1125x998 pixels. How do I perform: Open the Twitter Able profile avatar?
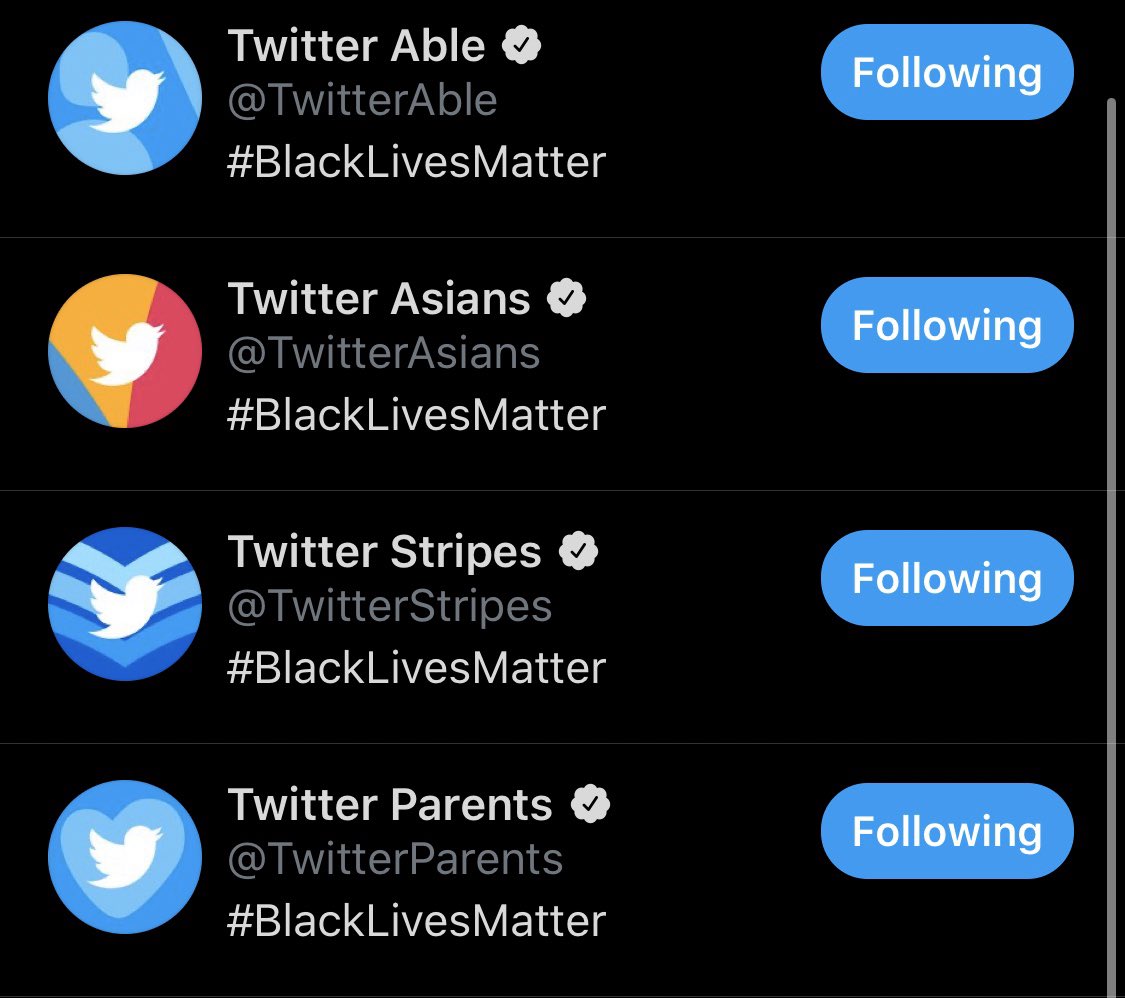pos(125,98)
